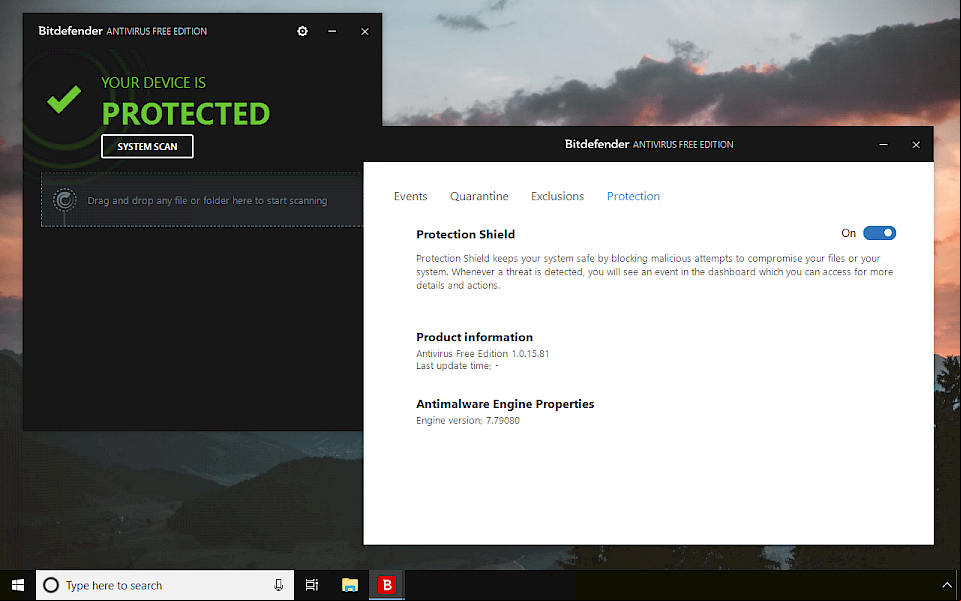Click the Antimalware Engine Properties heading
Viewport: 961px width, 601px height.
tap(505, 404)
